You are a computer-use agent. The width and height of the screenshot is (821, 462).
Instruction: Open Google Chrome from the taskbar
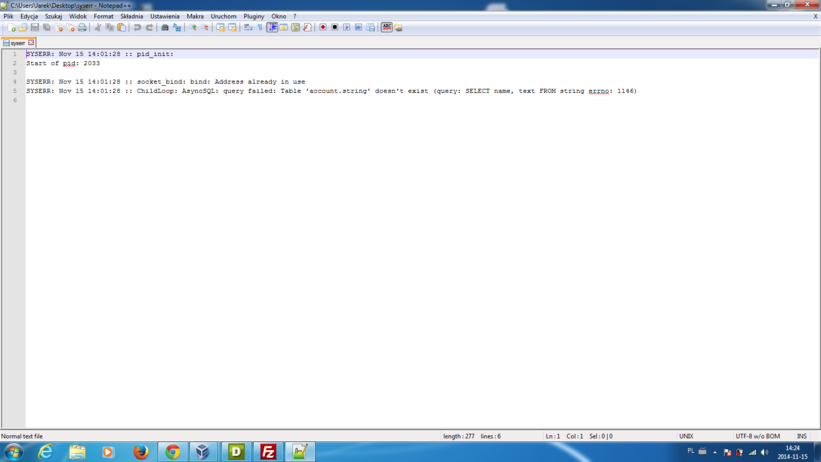[x=173, y=452]
